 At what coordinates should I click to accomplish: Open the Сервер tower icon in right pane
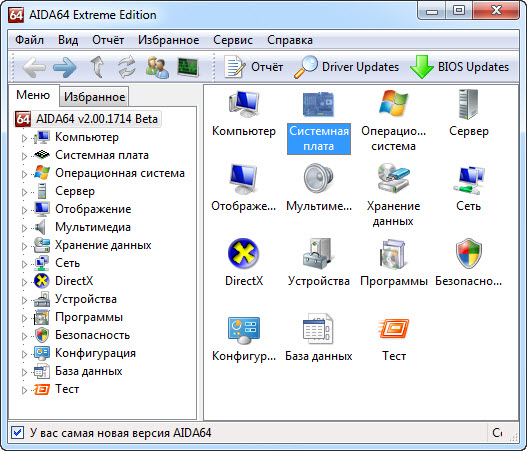pos(468,104)
